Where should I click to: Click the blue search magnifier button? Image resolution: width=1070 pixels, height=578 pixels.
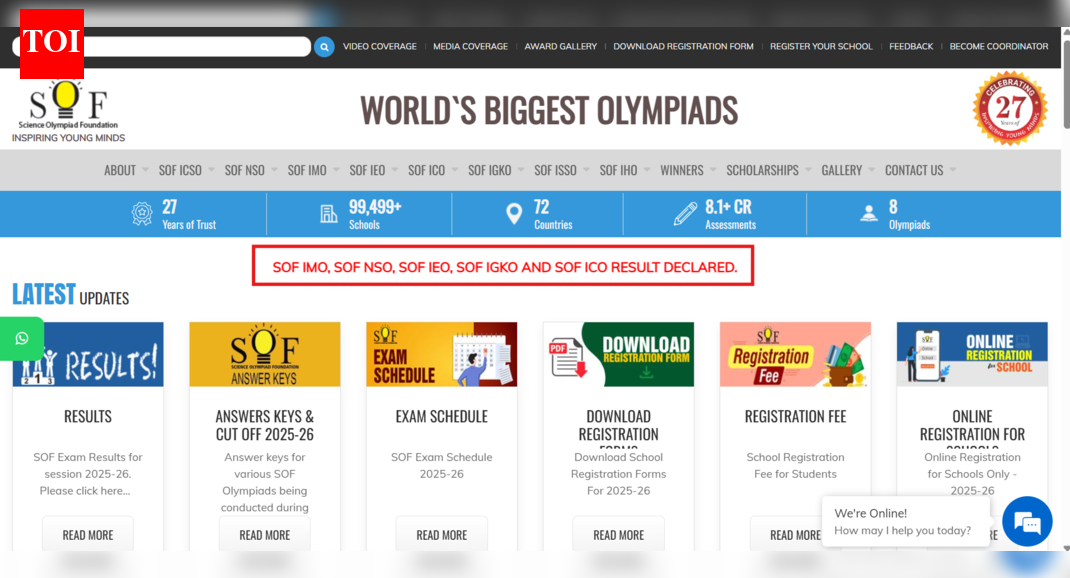pos(324,47)
